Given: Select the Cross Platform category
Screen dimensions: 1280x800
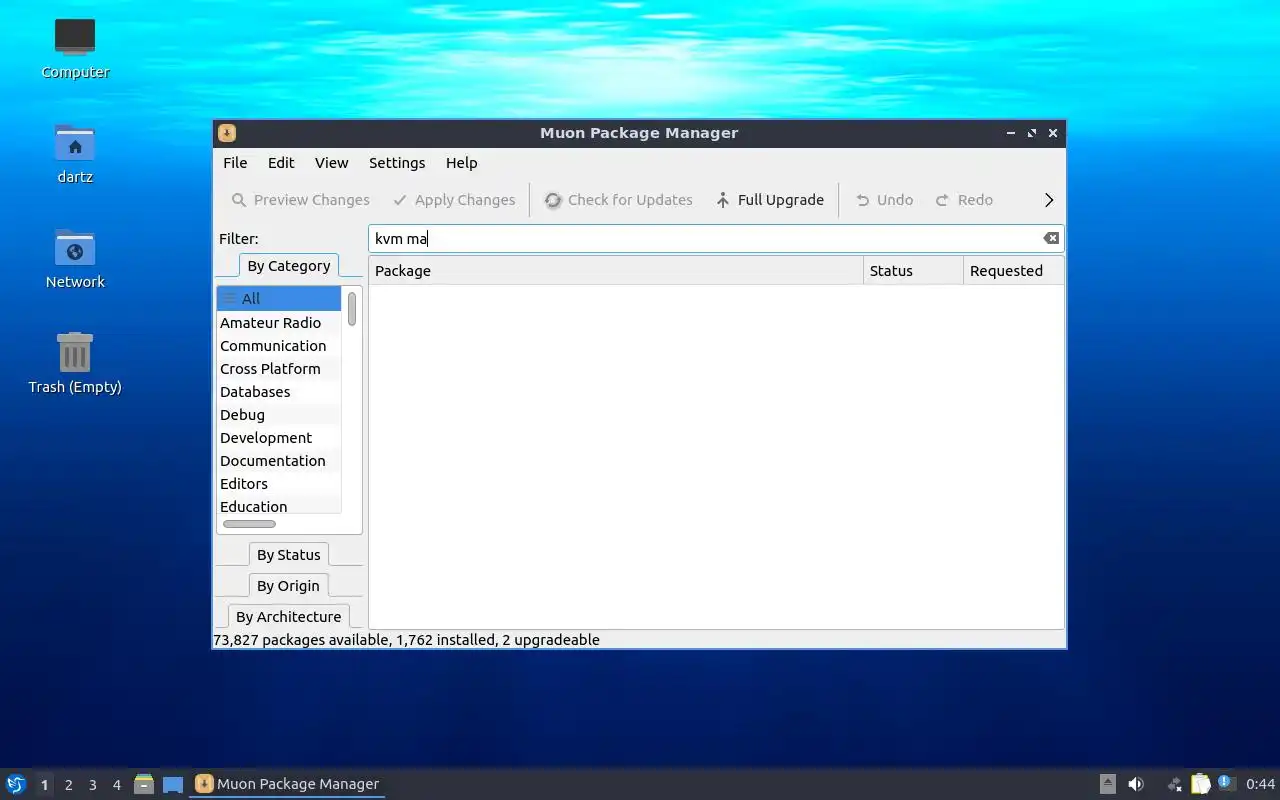Looking at the screenshot, I should [279, 369].
